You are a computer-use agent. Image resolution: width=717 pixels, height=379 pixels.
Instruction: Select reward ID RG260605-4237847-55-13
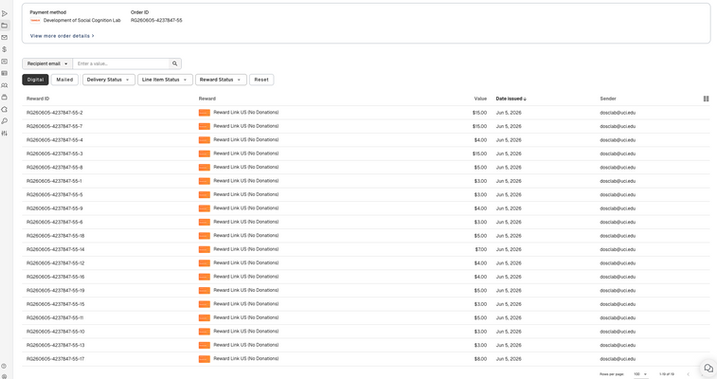(55, 346)
